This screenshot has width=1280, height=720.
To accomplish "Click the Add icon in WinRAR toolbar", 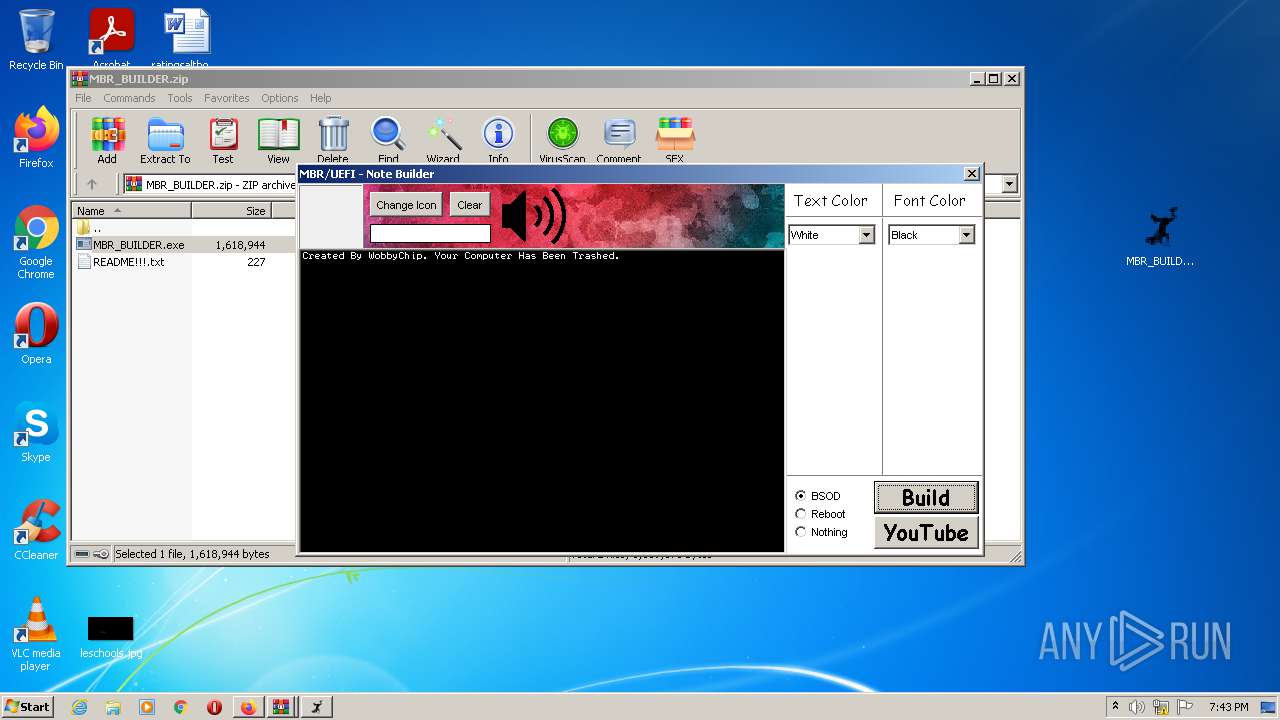I will coord(107,139).
